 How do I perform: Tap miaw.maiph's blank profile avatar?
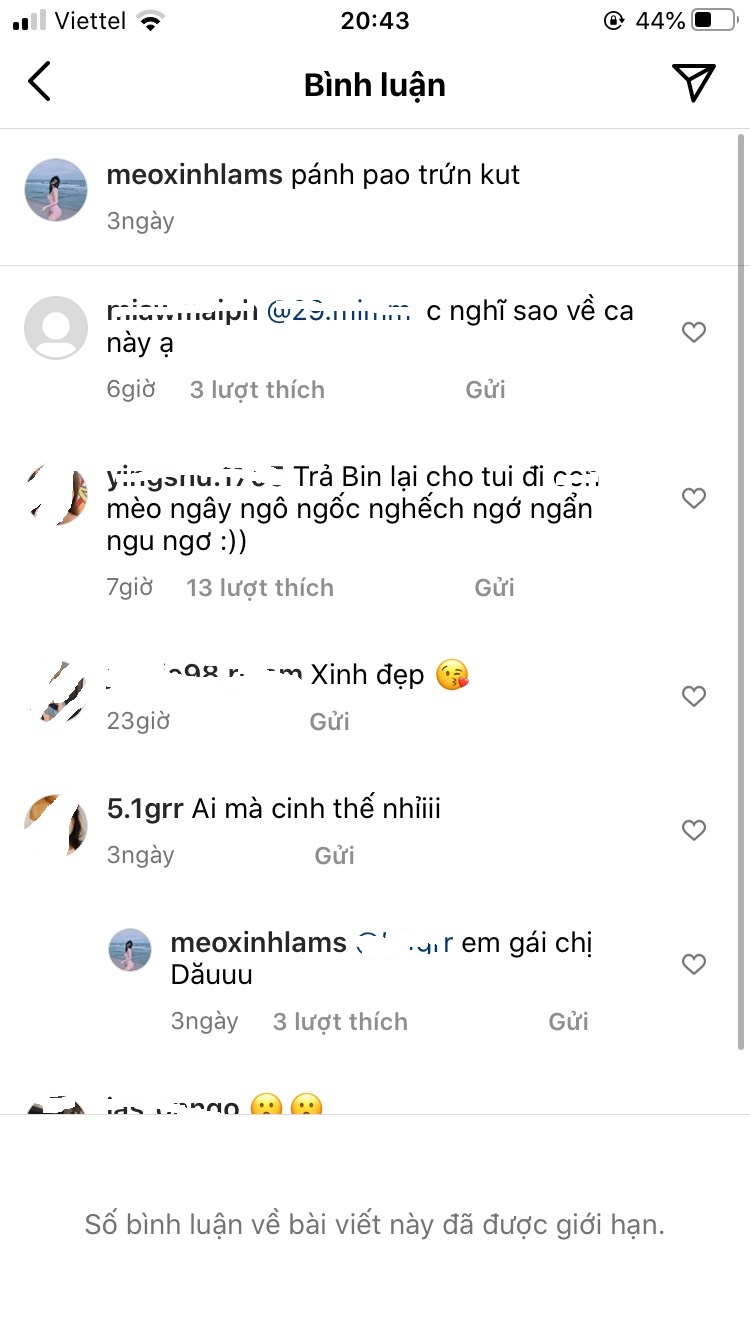coord(55,327)
